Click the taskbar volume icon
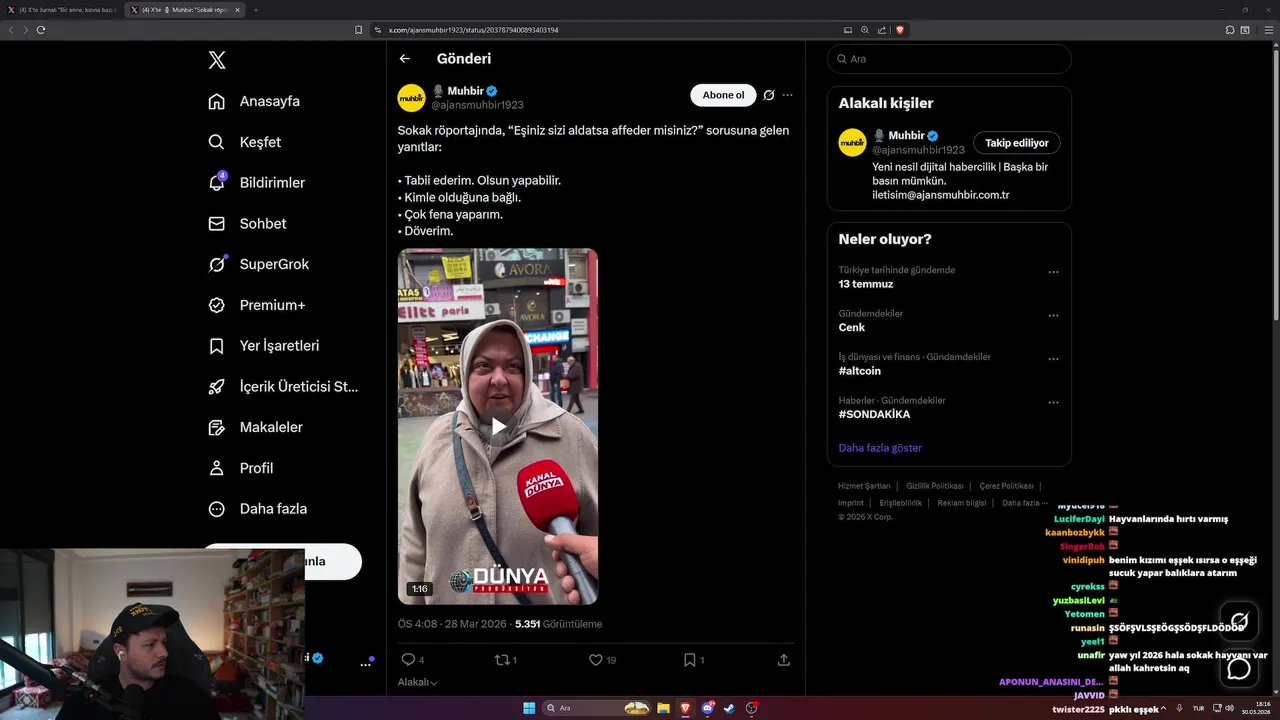1280x720 pixels. click(1229, 708)
